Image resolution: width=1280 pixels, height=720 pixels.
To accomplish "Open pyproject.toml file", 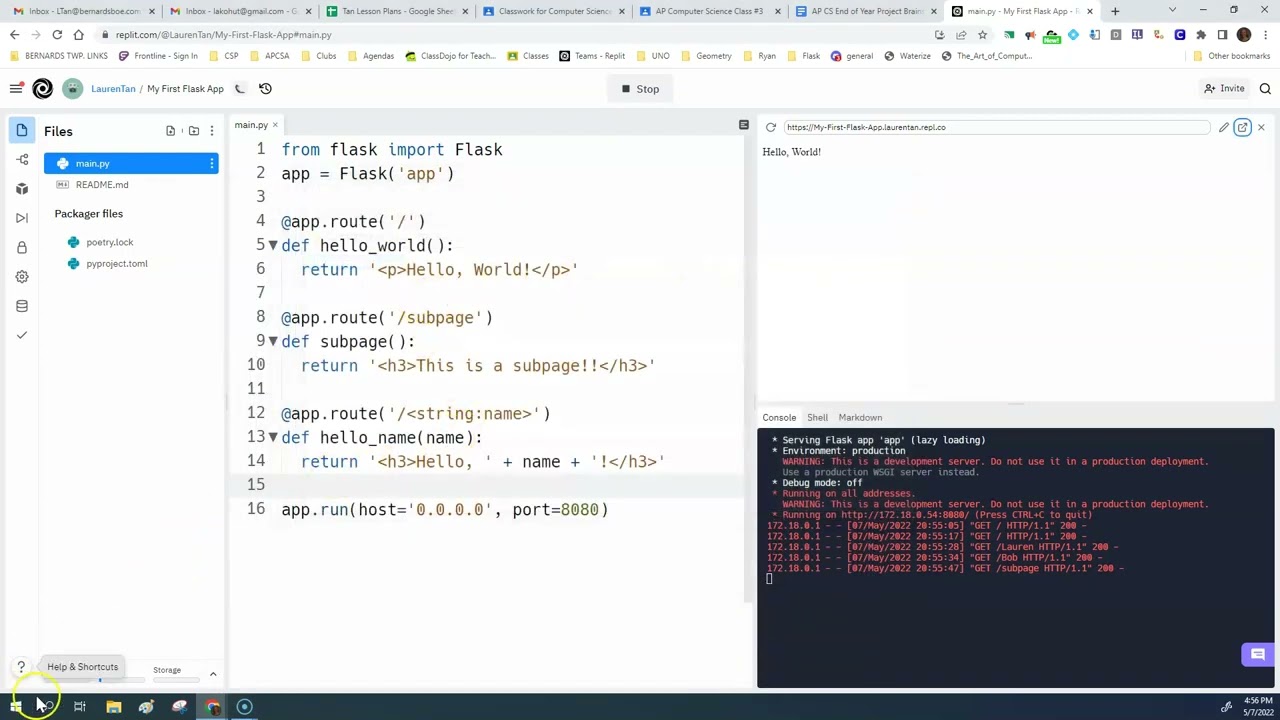I will click(x=116, y=264).
